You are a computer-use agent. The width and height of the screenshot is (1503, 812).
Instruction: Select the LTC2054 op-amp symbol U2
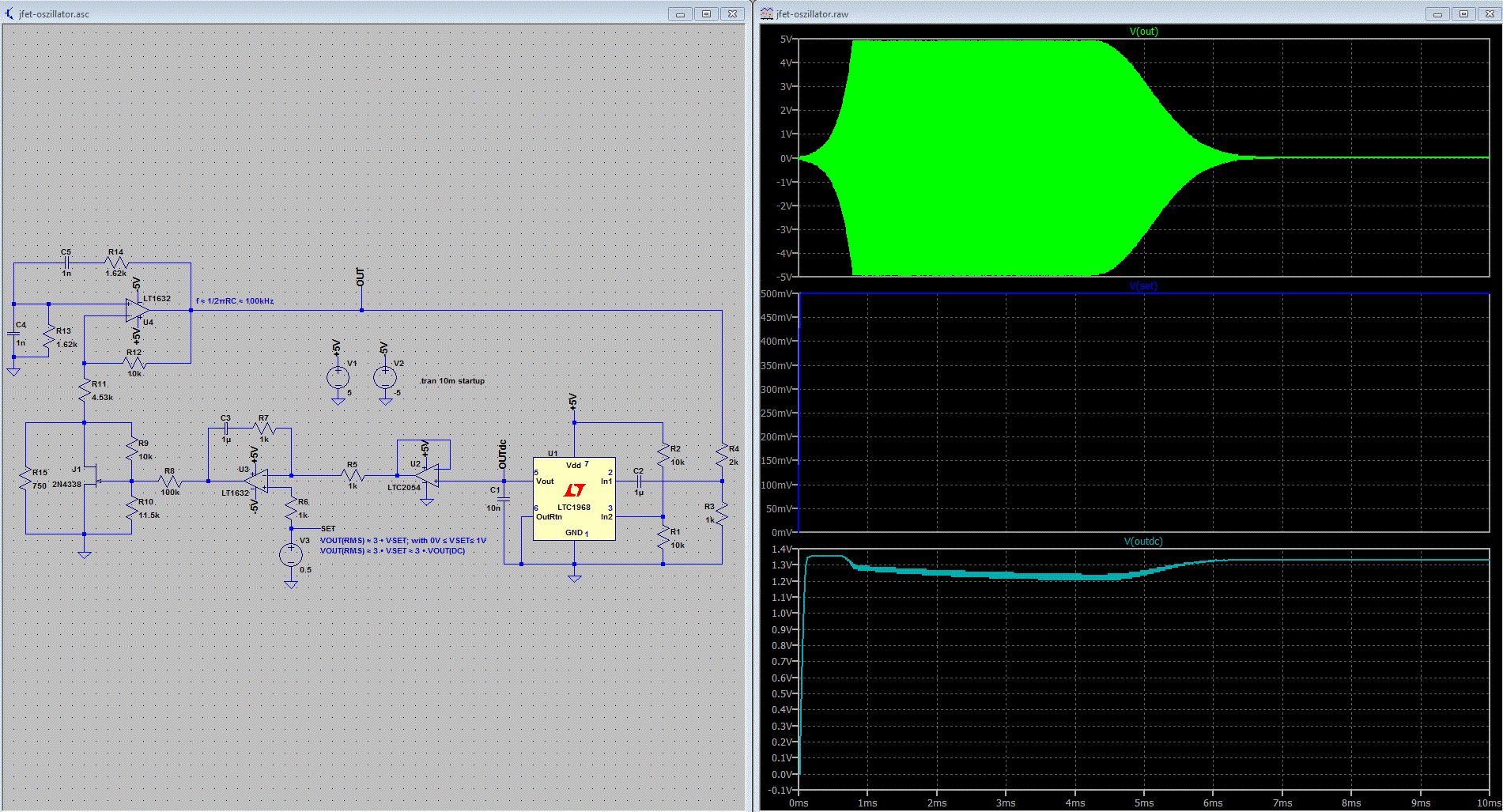click(x=427, y=475)
